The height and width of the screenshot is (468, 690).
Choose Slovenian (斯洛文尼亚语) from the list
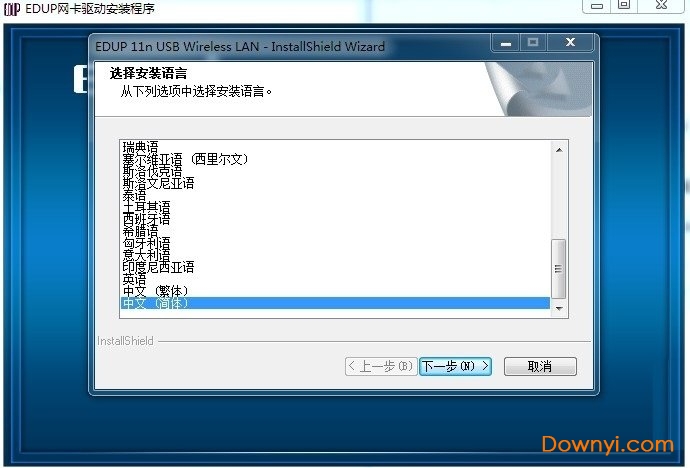(158, 183)
